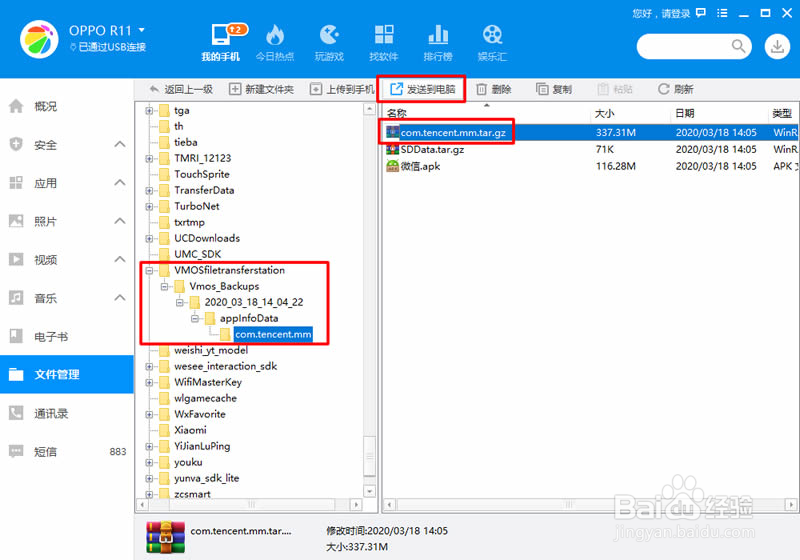Viewport: 800px width, 560px height.
Task: Click the 360 assistant logo
Action: [x=39, y=40]
